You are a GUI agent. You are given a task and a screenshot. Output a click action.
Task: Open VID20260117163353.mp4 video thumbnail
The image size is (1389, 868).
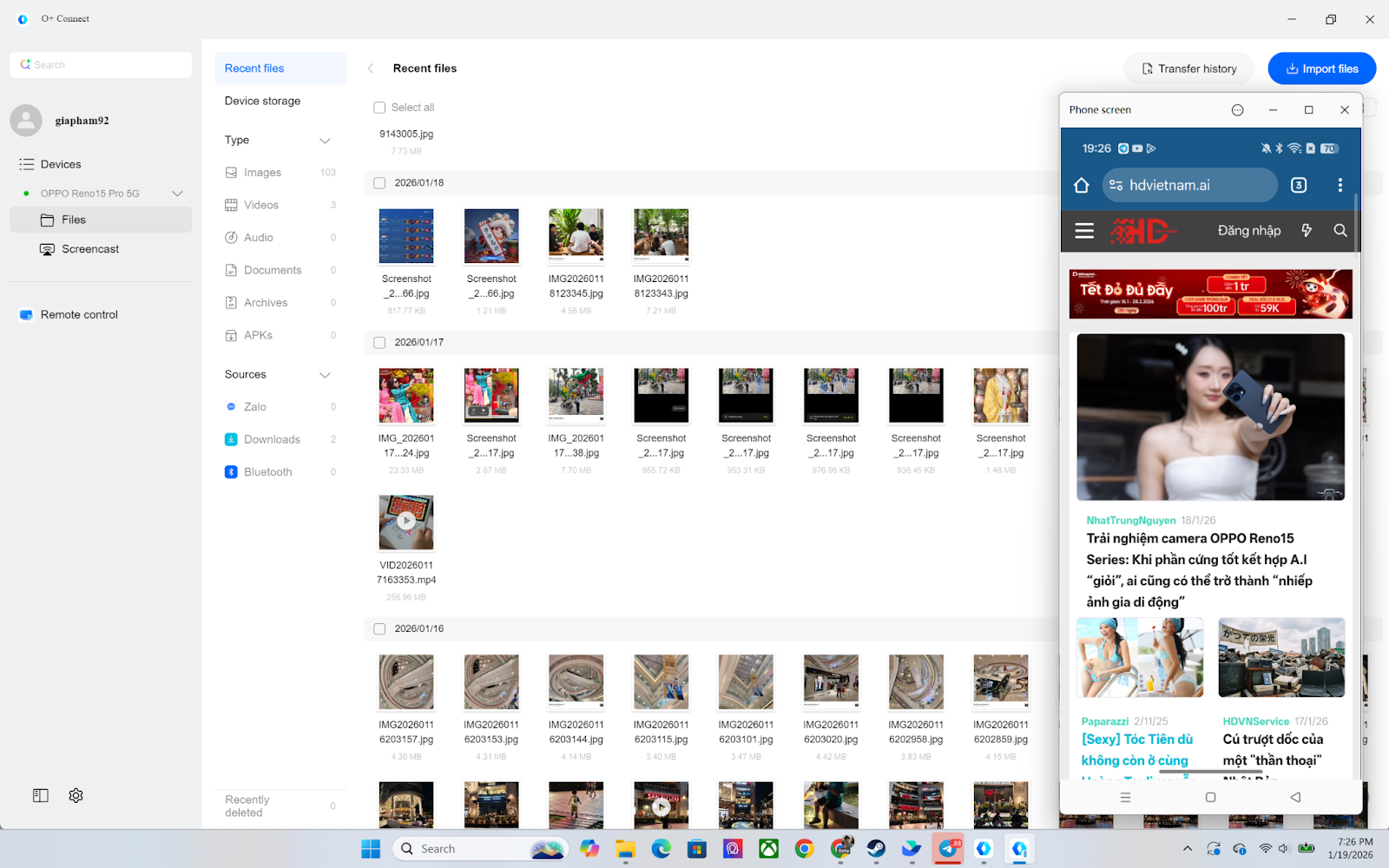click(x=406, y=523)
